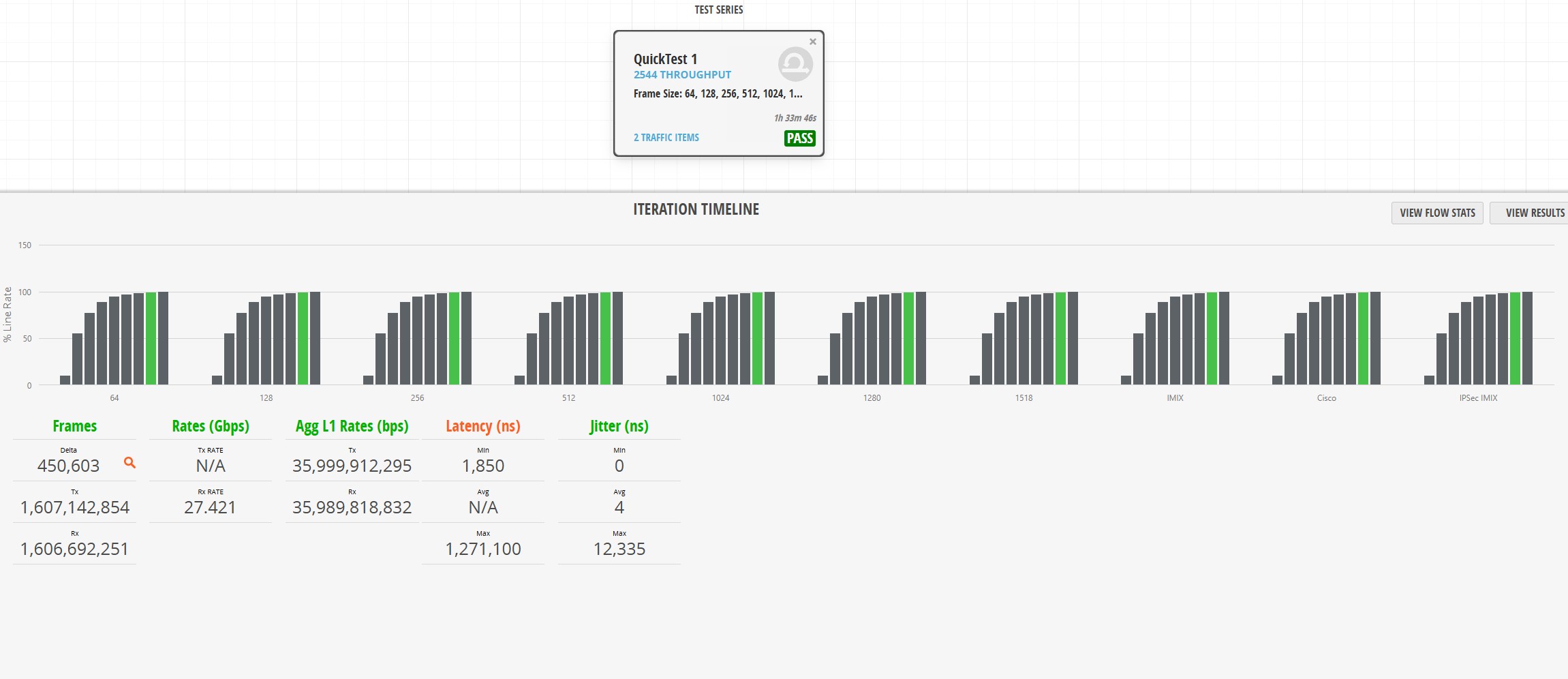Click the last gray bar in the Cisco group
This screenshot has height=679, width=1568.
1375,338
